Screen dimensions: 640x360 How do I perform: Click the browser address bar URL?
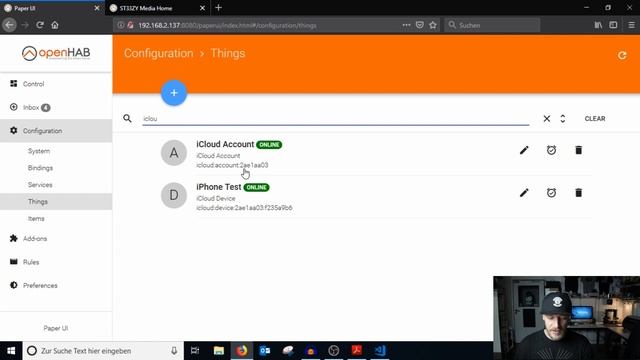227,25
